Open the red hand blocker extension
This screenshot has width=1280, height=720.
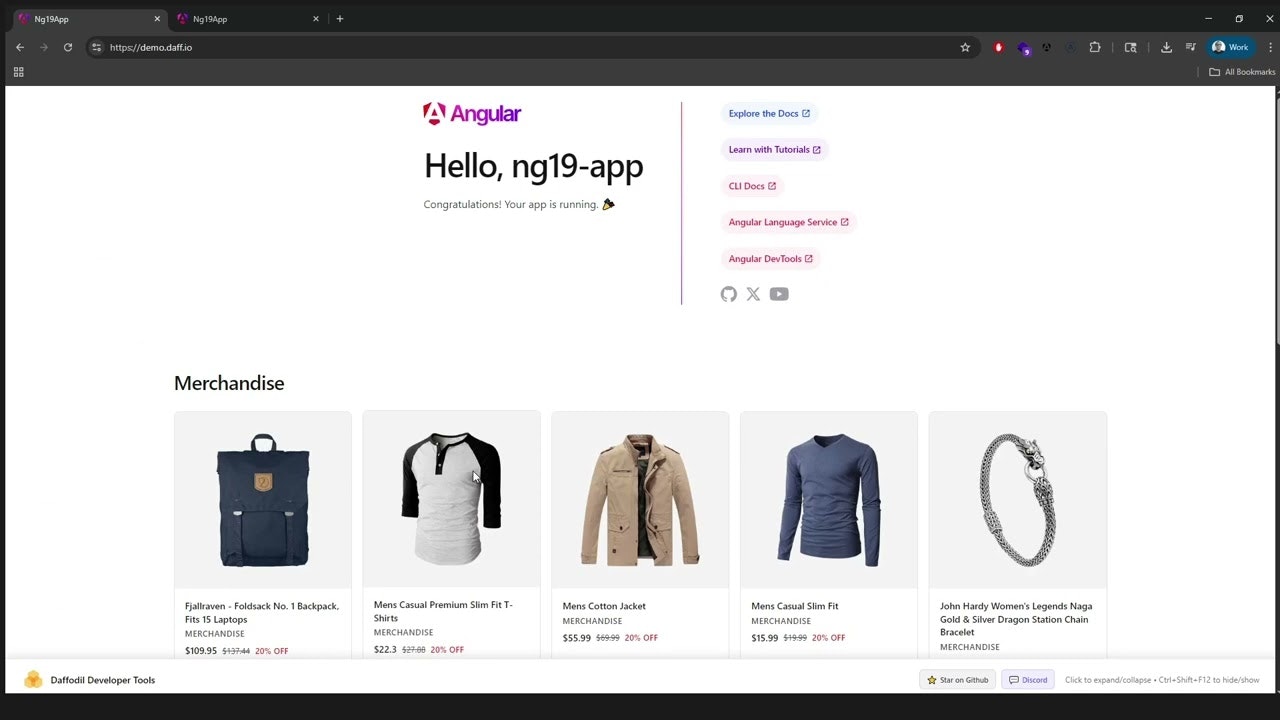999,47
